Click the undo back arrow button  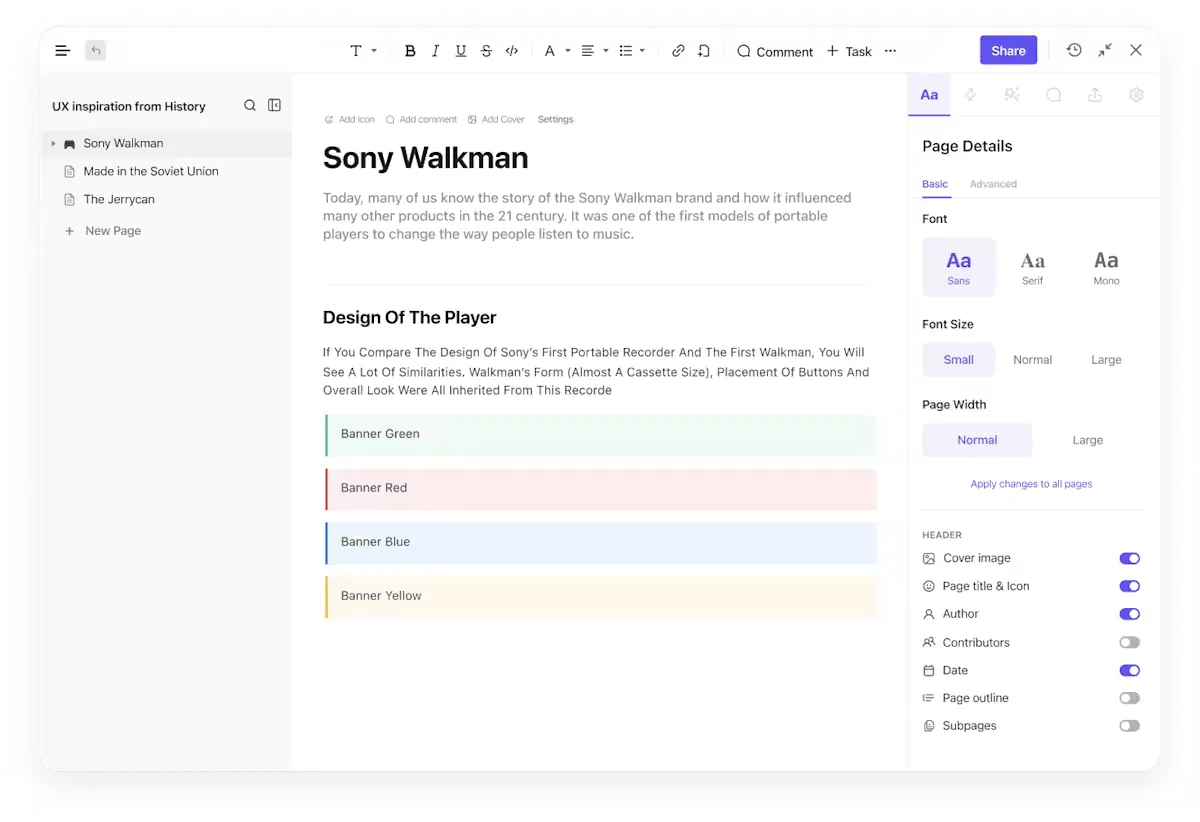[95, 50]
